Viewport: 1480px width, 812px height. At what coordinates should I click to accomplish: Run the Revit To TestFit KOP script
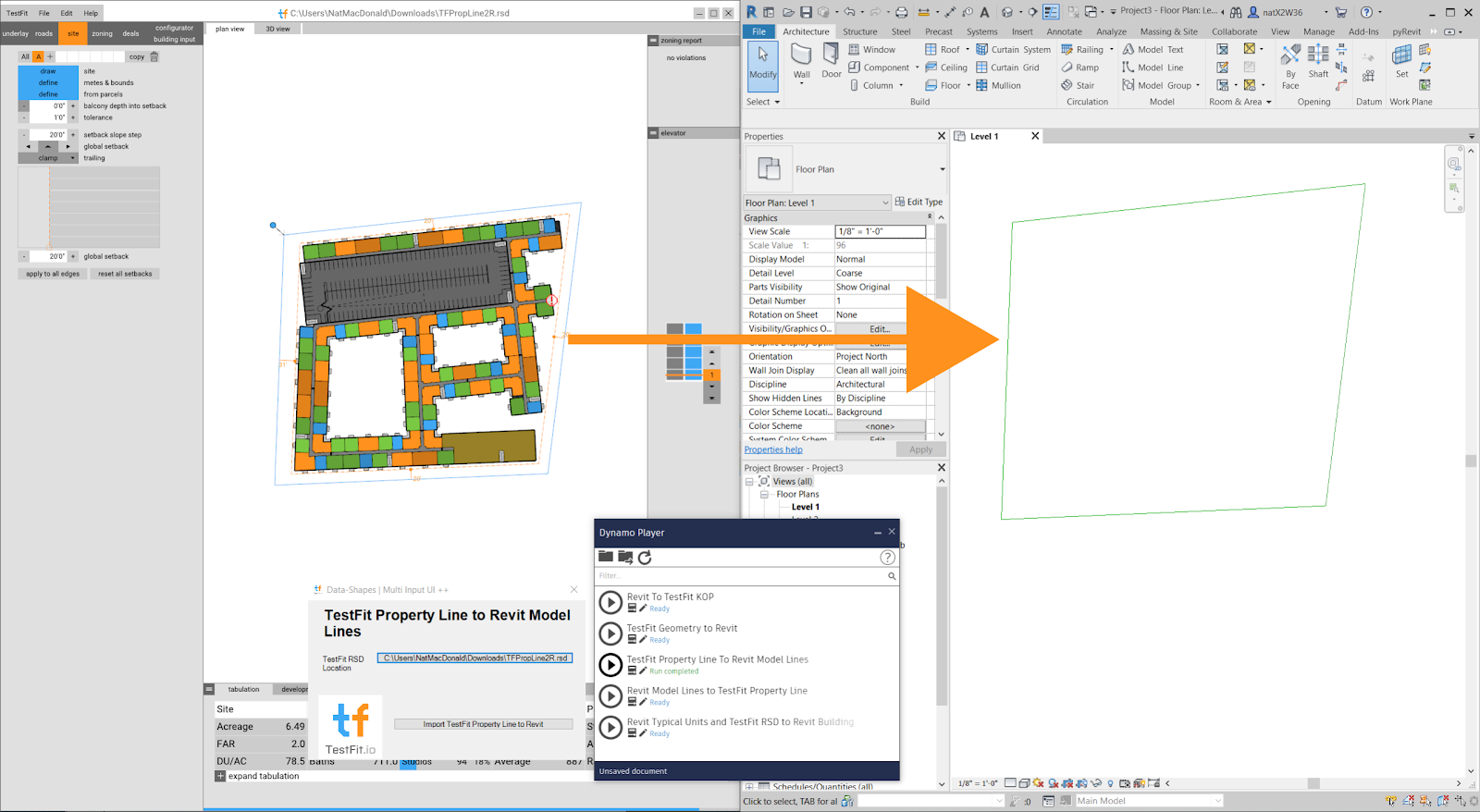click(x=610, y=602)
